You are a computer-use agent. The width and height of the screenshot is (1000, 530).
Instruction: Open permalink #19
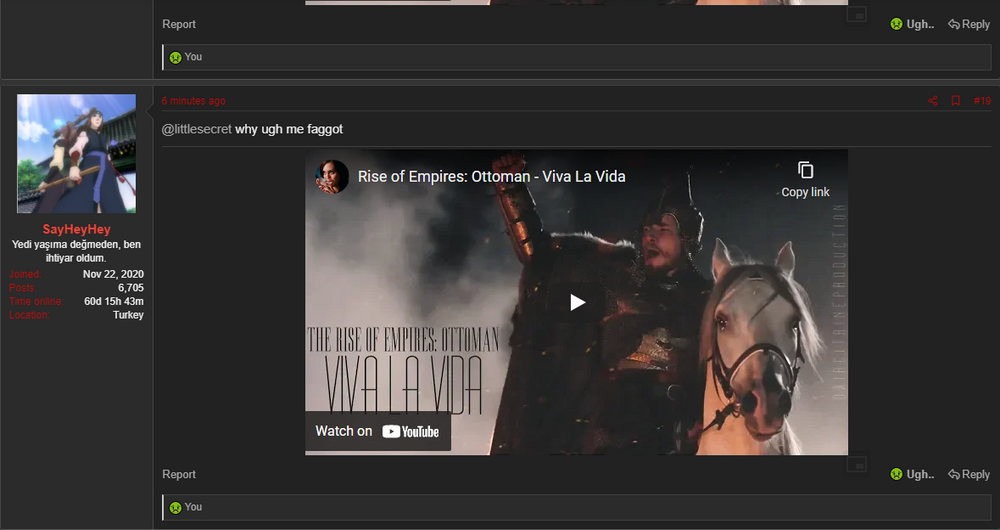[x=982, y=101]
